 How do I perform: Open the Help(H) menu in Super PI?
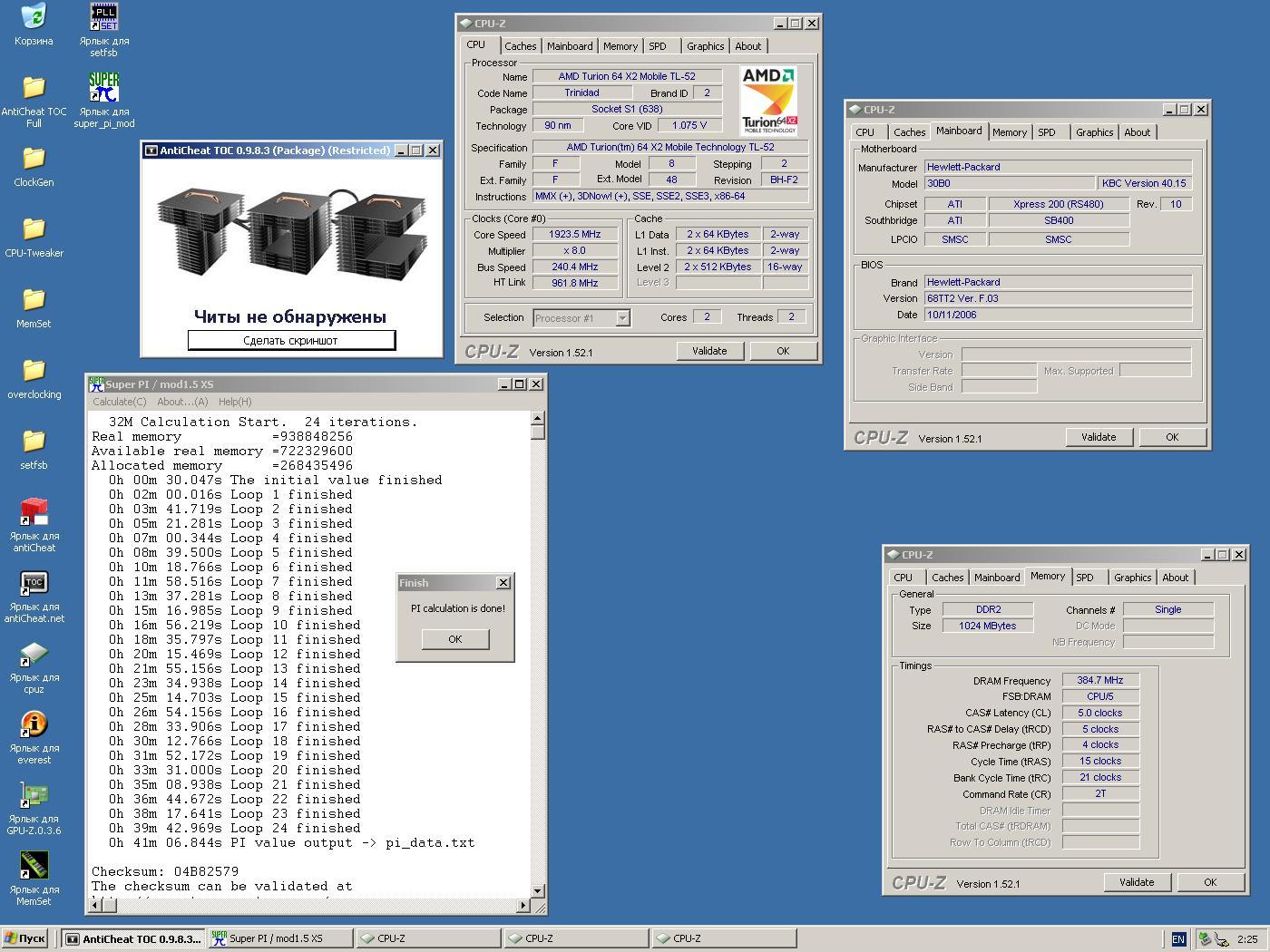tap(235, 402)
